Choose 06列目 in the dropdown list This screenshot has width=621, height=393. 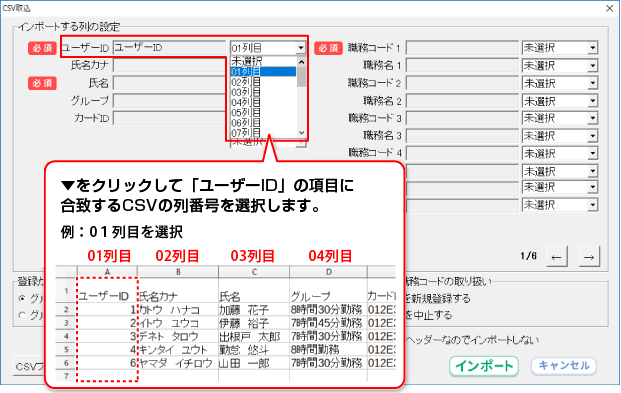[x=263, y=123]
